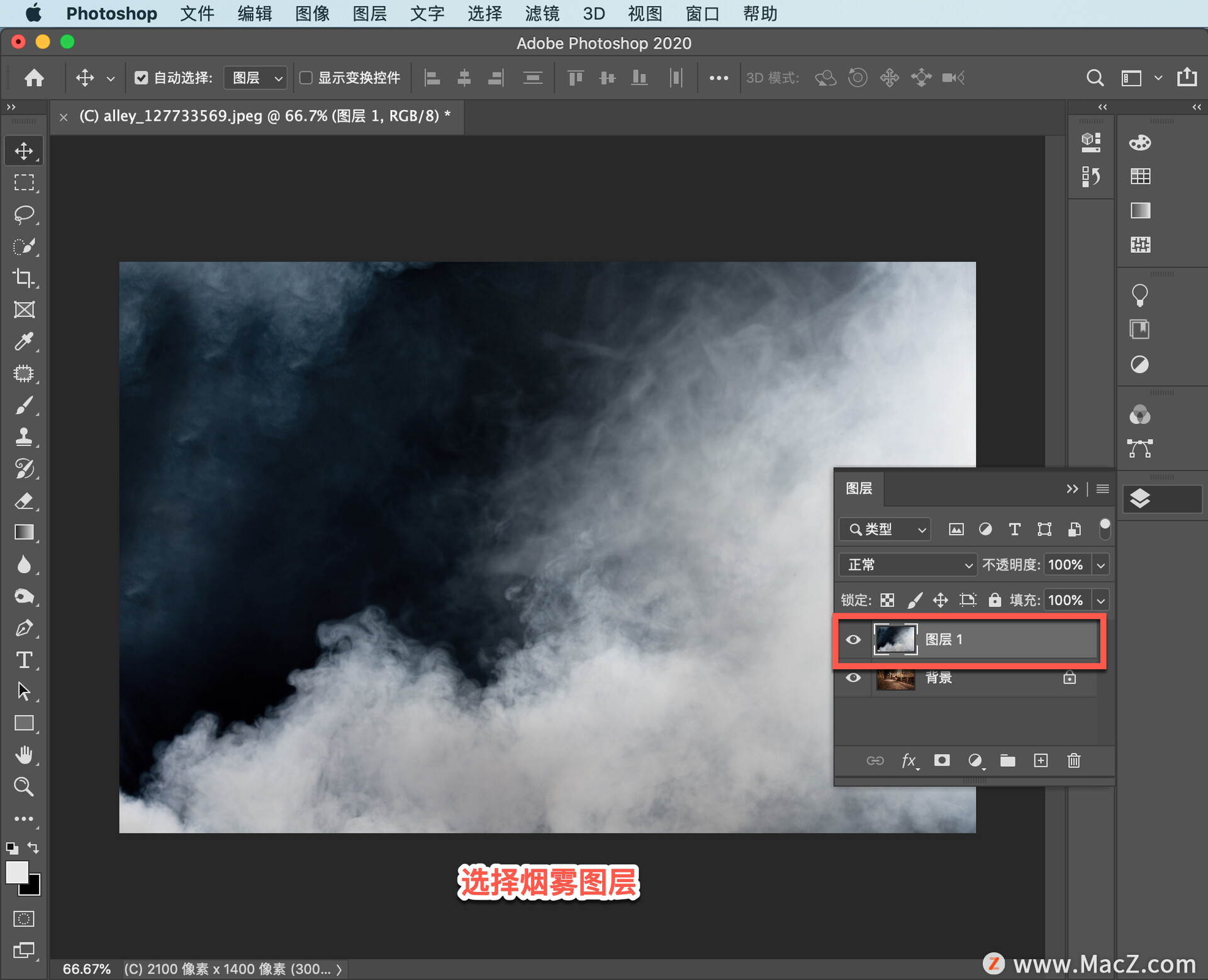Toggle lock image pixels brush icon
The height and width of the screenshot is (980, 1208).
click(914, 600)
